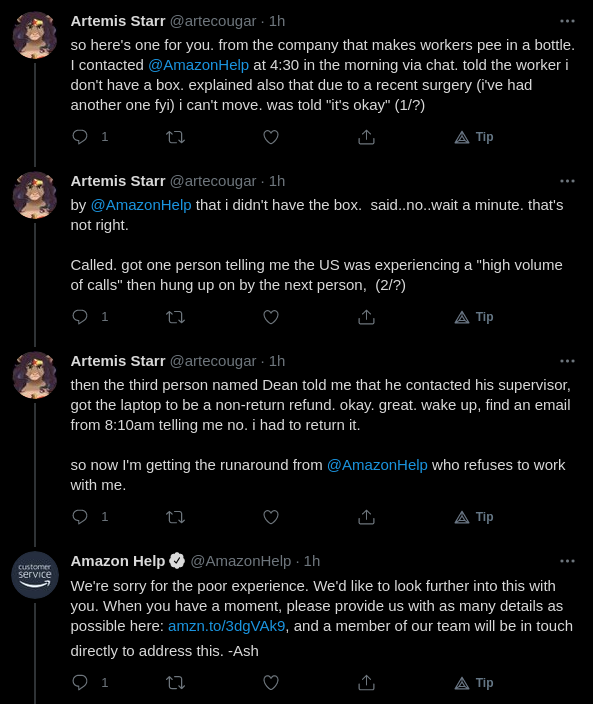Screen dimensions: 593x704
Task: Open the amzn.to/3dgVAk9 link
Action: [226, 626]
